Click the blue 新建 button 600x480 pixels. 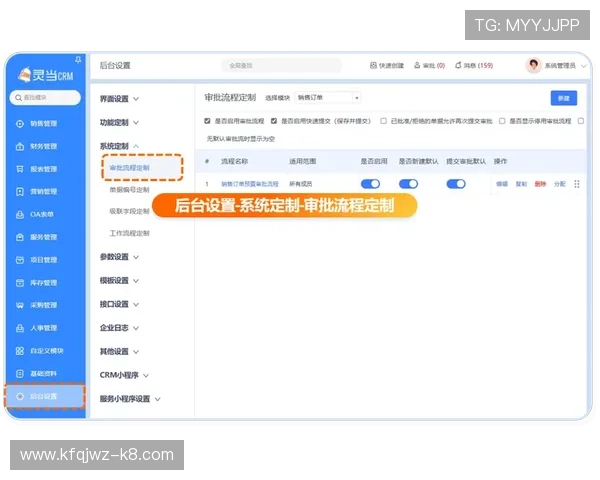564,98
